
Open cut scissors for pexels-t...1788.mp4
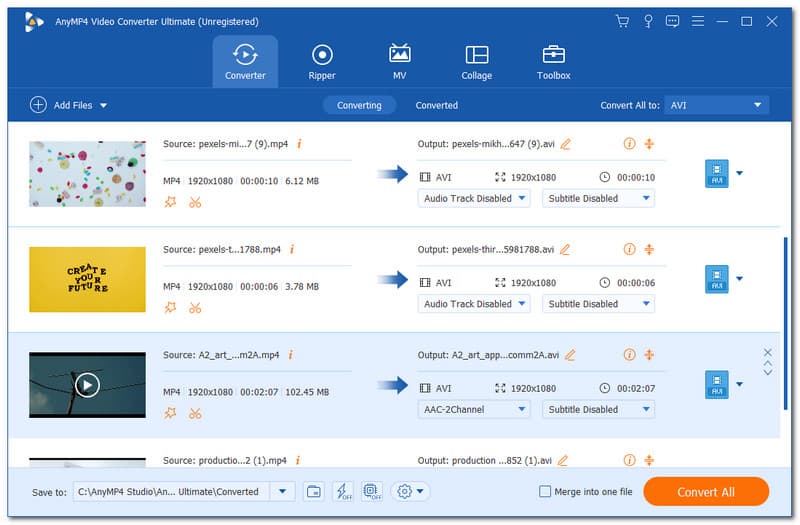(195, 308)
